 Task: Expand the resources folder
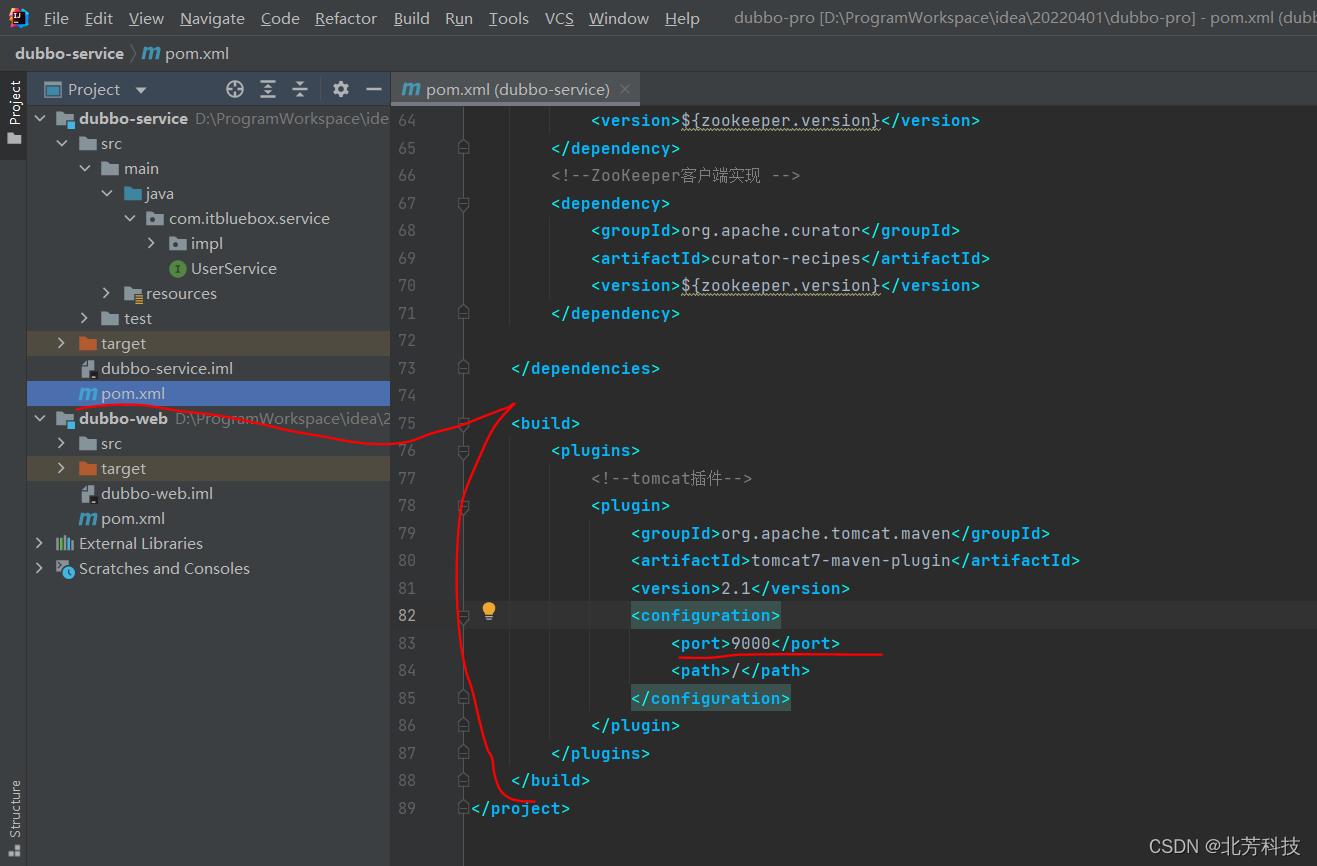107,293
